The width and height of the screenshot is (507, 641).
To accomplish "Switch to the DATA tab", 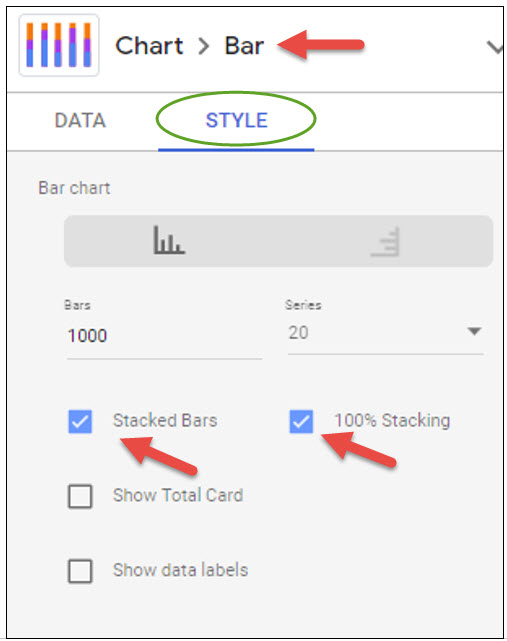I will tap(80, 121).
